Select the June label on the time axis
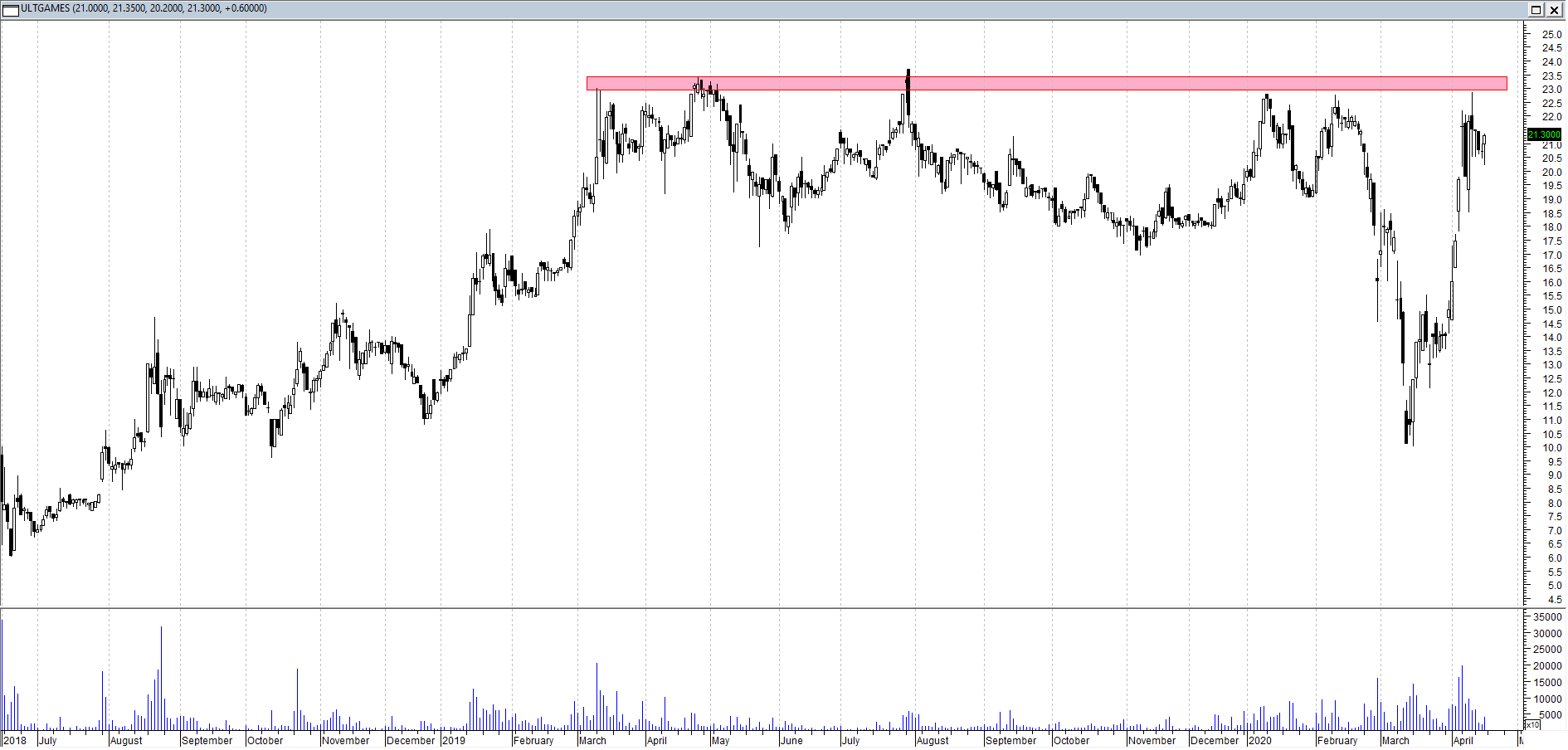This screenshot has height=750, width=1568. (791, 741)
